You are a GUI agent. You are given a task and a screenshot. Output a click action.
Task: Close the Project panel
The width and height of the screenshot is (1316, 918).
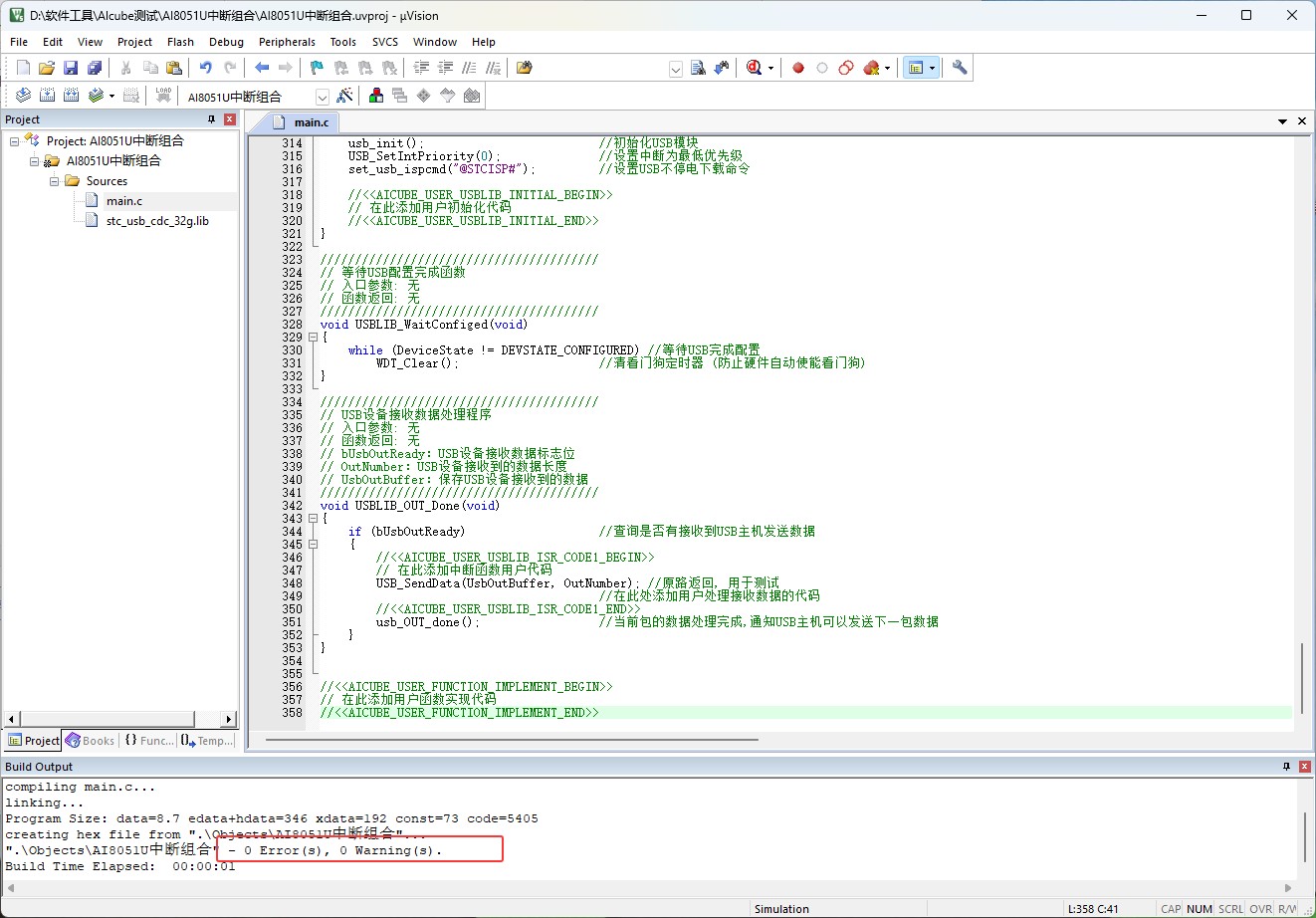coord(230,119)
